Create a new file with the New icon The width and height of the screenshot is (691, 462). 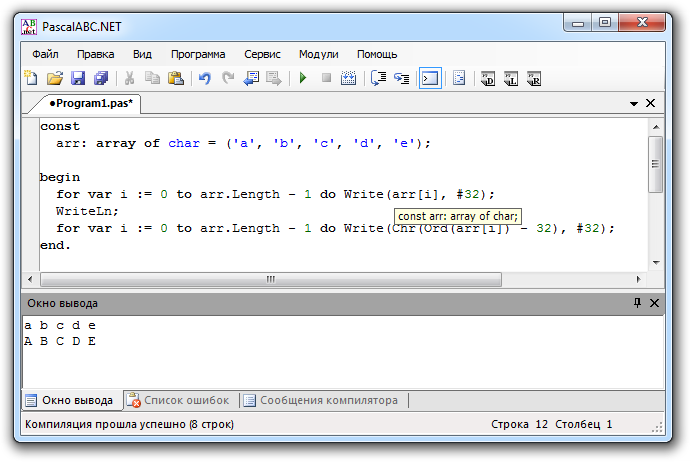coord(31,78)
